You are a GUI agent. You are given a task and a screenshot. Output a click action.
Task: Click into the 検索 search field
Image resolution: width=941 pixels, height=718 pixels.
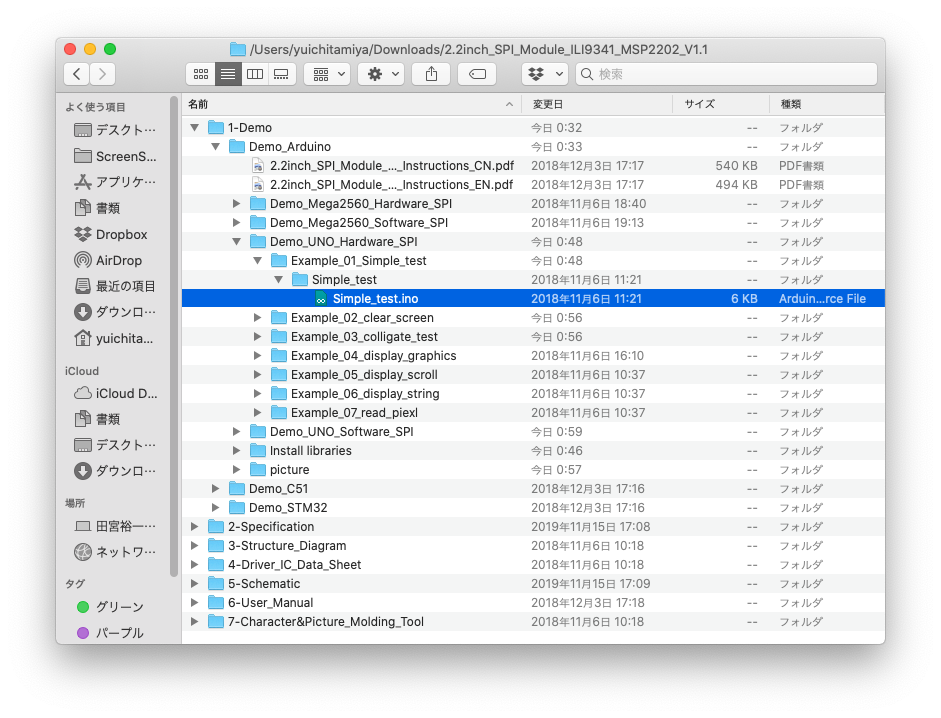[x=726, y=74]
